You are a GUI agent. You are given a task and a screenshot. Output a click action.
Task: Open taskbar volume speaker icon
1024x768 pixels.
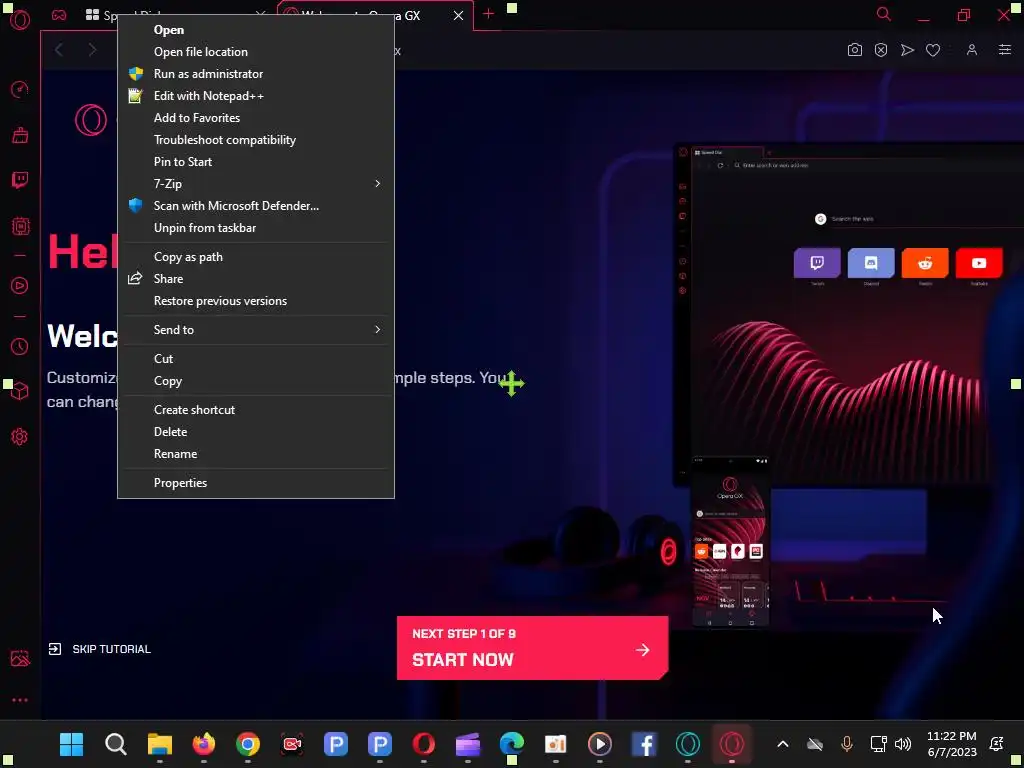coord(903,744)
